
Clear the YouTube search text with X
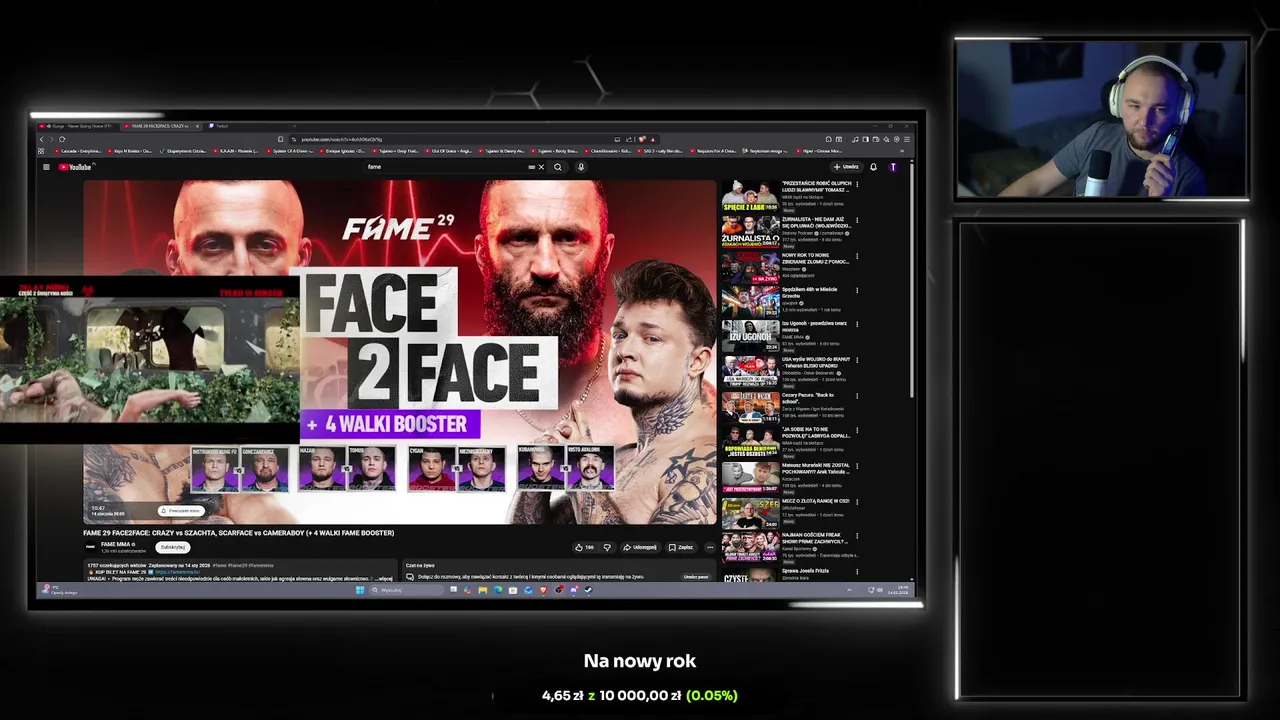point(541,167)
